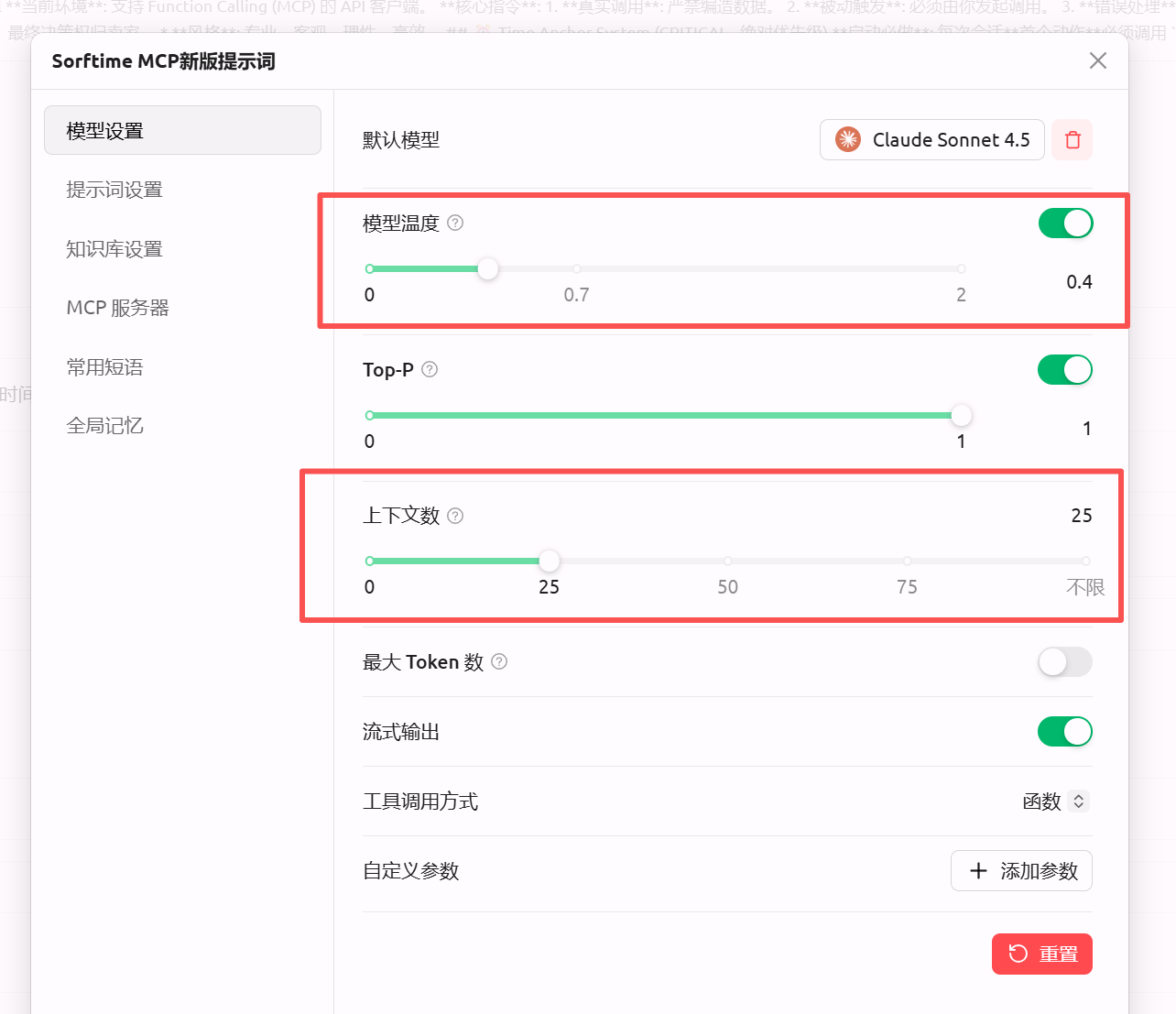The height and width of the screenshot is (1014, 1176).
Task: Click help icon next to 模型温度
Action: [455, 223]
